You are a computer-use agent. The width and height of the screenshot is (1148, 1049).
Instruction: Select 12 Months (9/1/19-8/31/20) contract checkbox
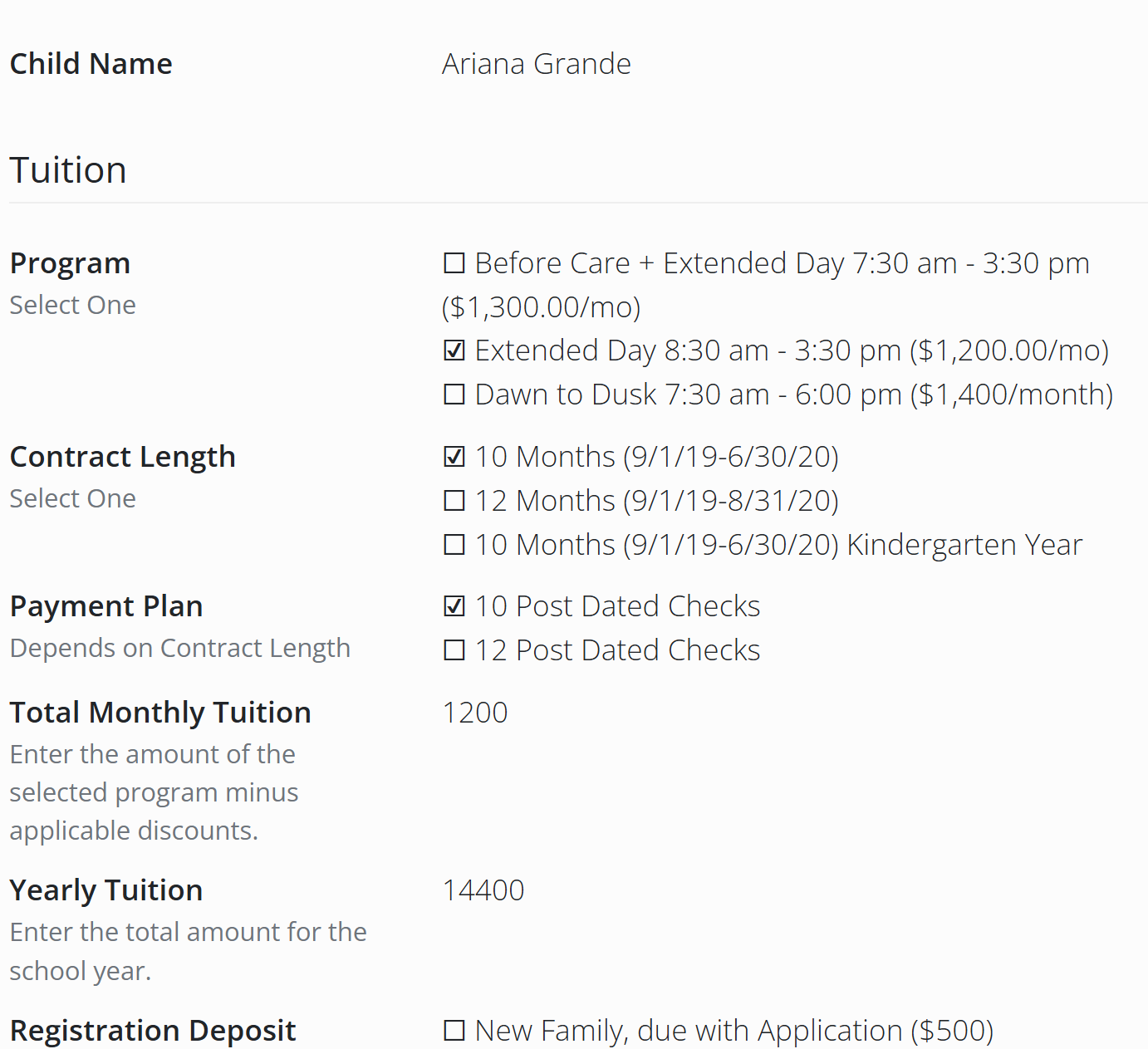(x=454, y=501)
